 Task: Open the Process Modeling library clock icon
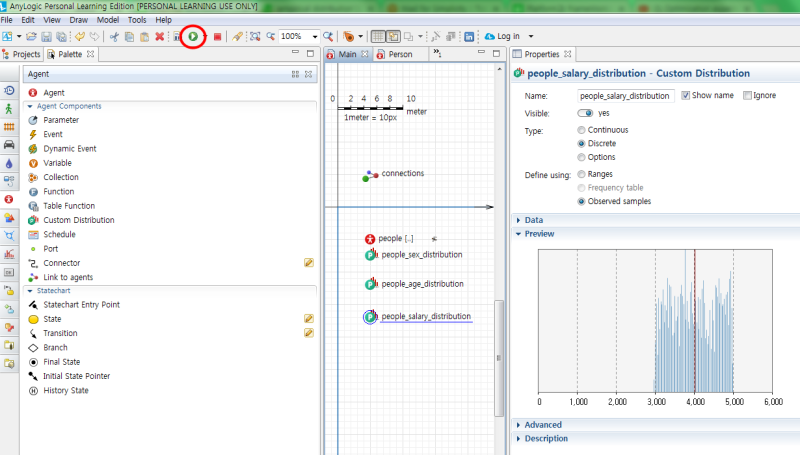click(9, 91)
